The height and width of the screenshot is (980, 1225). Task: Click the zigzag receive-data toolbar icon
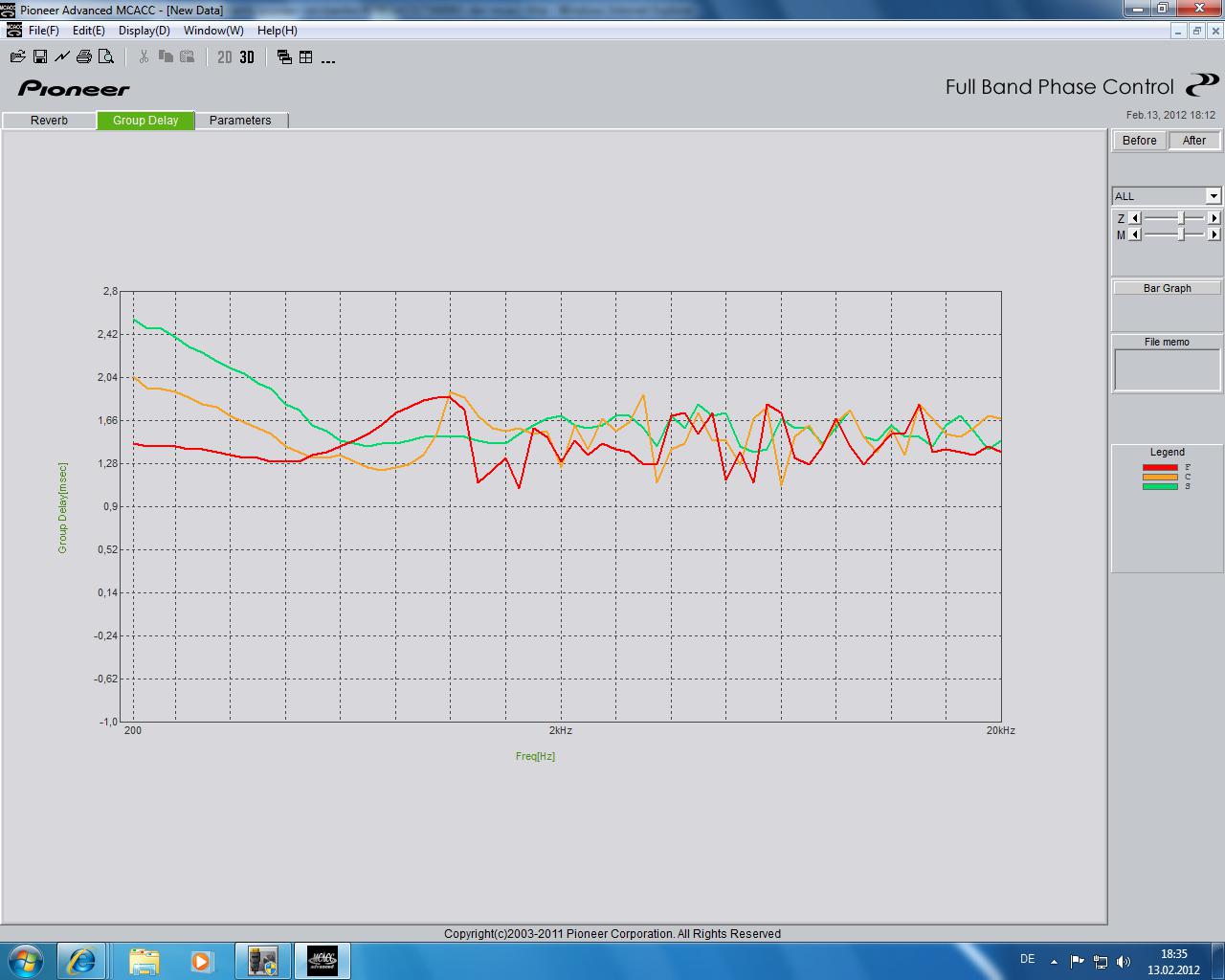tap(62, 57)
